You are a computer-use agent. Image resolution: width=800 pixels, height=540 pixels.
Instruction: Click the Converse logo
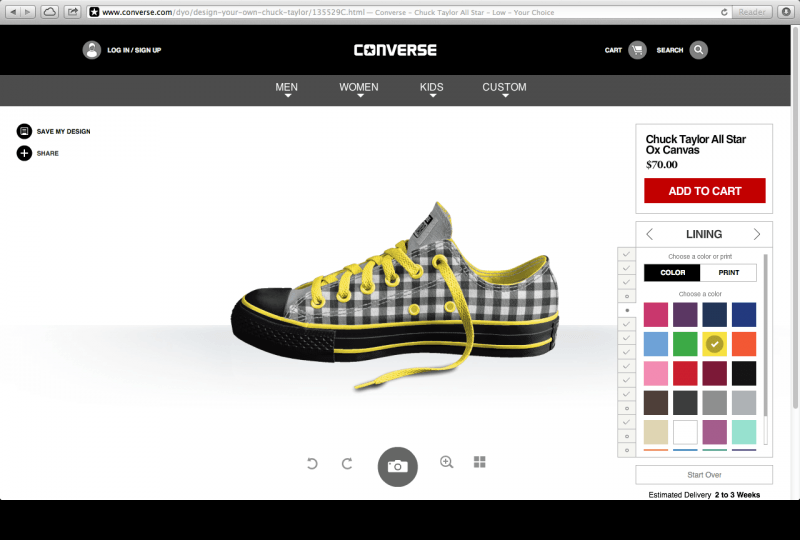click(395, 50)
